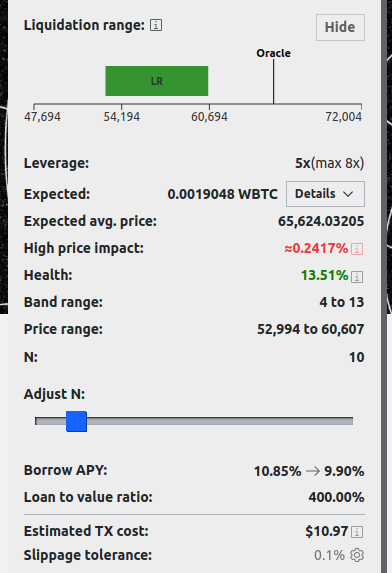This screenshot has width=392, height=573.
Task: Open slippage tolerance gear settings
Action: [357, 555]
